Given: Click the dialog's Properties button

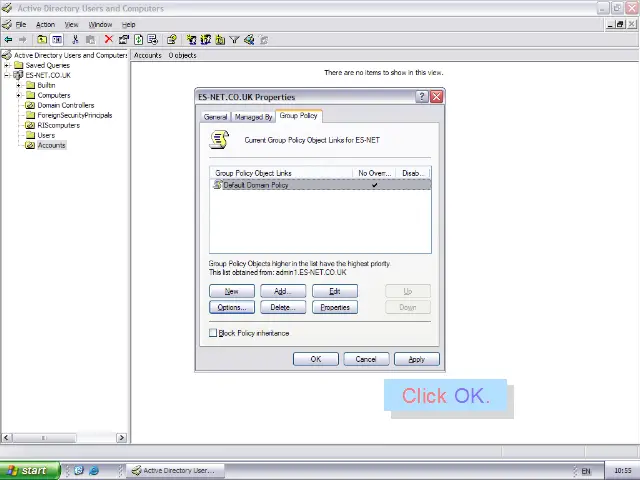Looking at the screenshot, I should pos(335,307).
